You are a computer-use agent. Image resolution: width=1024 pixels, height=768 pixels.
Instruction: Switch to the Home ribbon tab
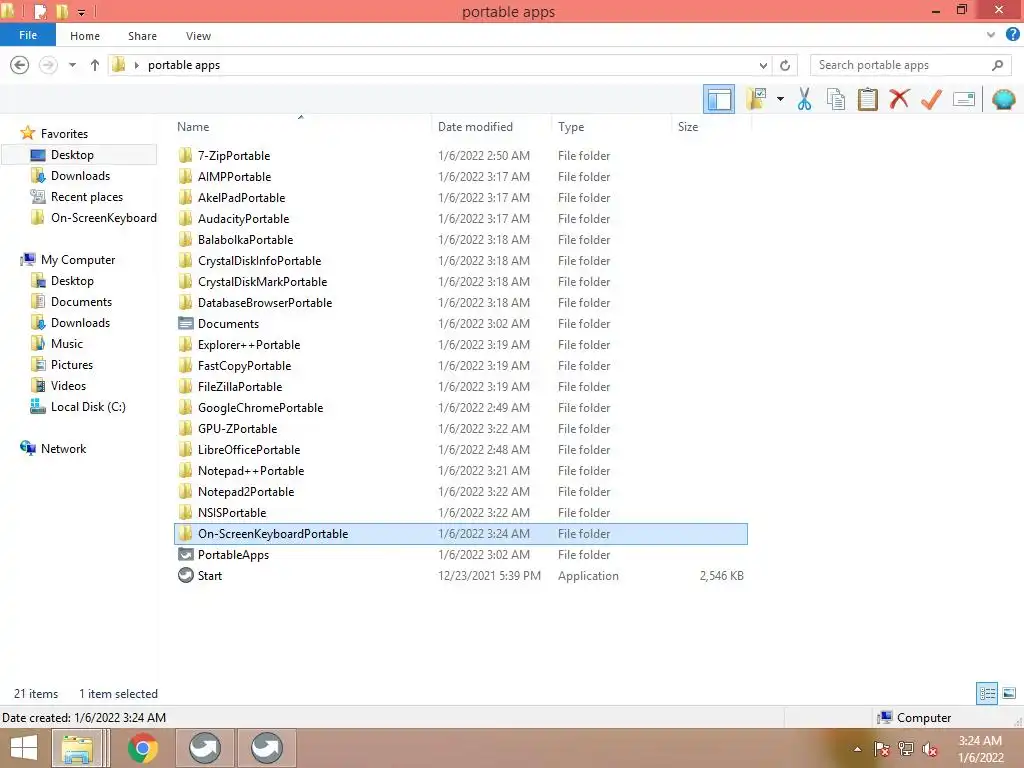[85, 36]
